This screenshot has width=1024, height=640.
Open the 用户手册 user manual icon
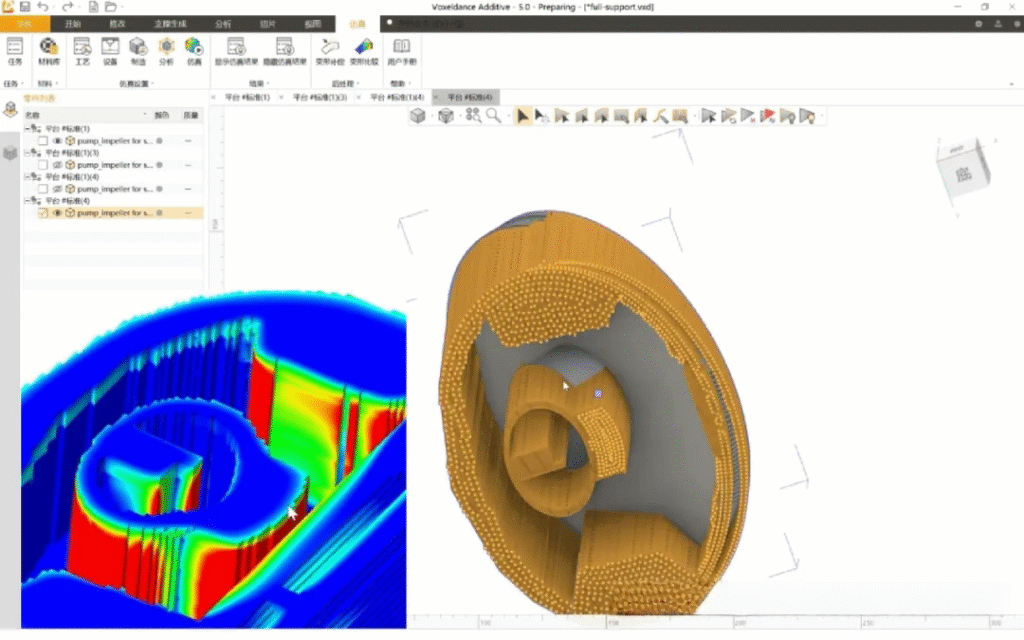coord(401,49)
